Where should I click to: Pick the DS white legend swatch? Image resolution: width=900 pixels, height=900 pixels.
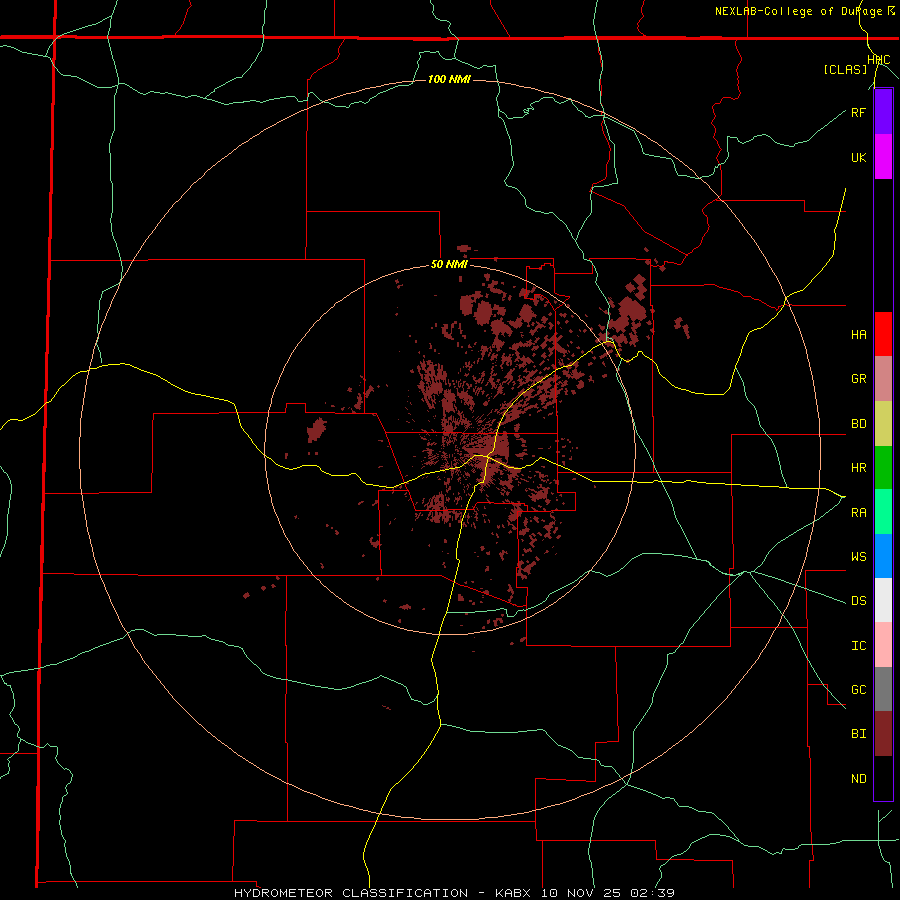click(883, 600)
